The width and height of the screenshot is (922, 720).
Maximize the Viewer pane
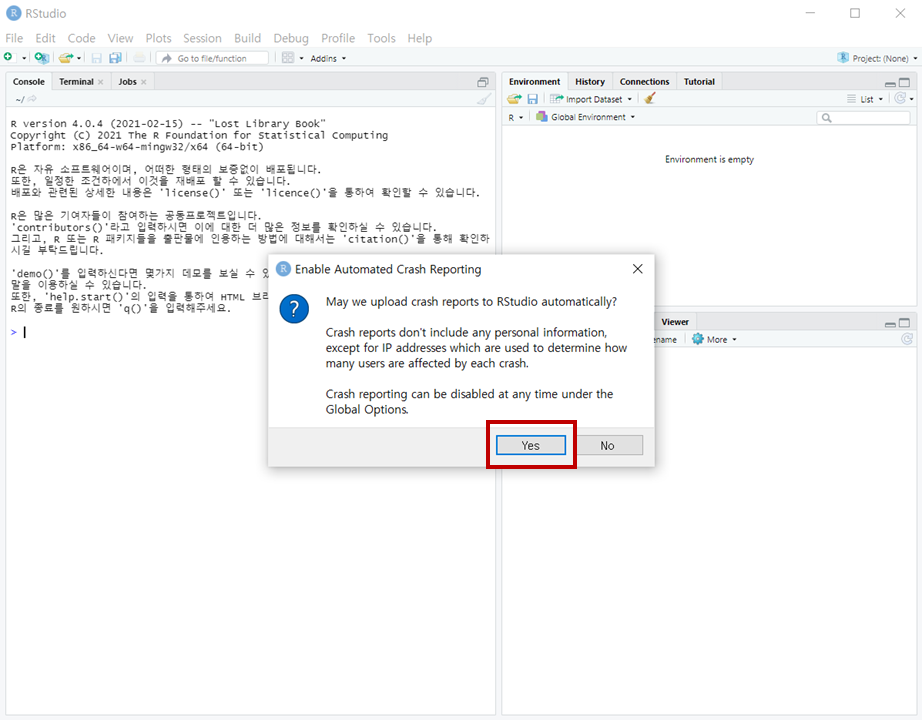pos(904,323)
